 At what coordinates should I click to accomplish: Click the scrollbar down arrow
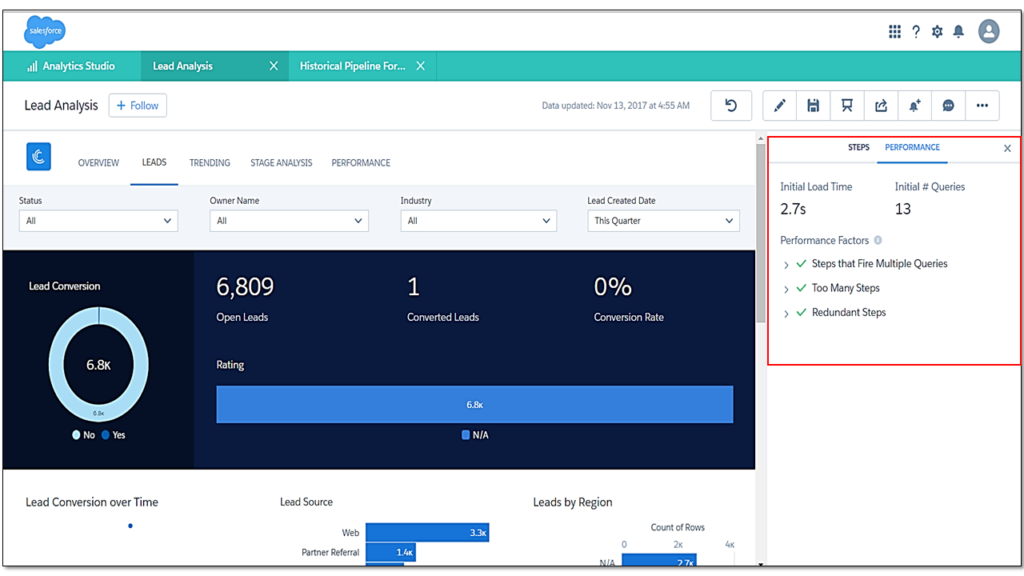point(760,564)
